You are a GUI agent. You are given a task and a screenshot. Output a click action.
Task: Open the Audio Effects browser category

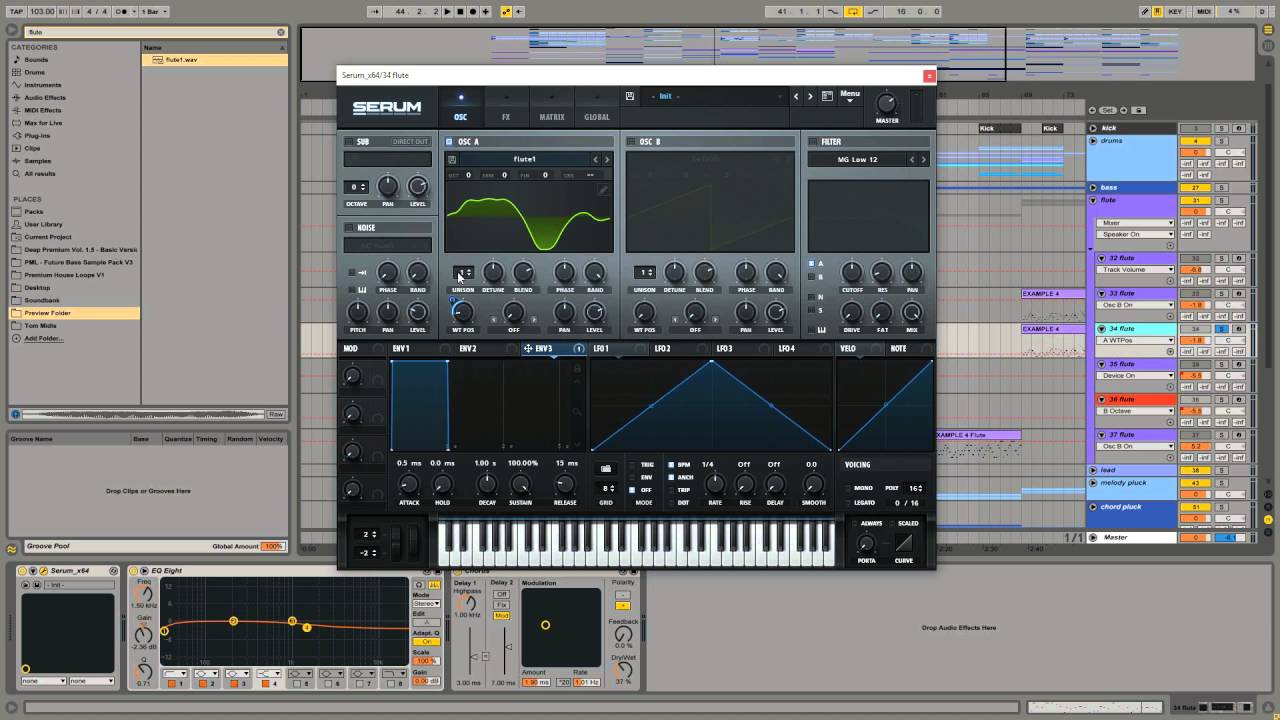pos(45,97)
